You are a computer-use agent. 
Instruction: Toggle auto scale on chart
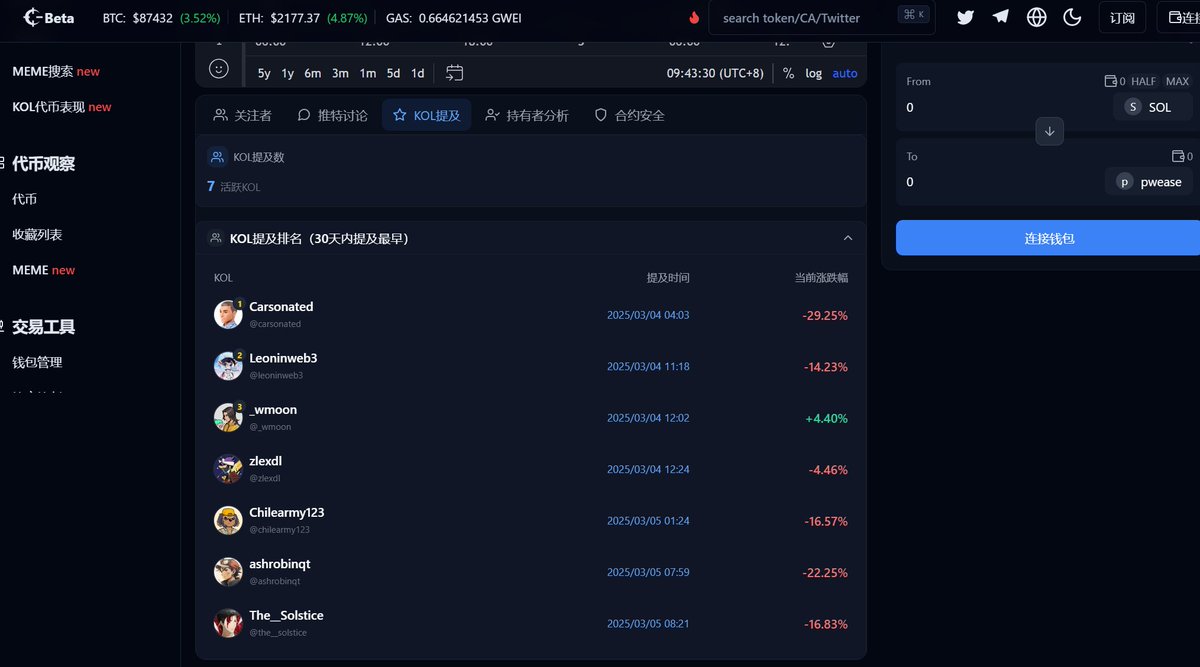845,73
